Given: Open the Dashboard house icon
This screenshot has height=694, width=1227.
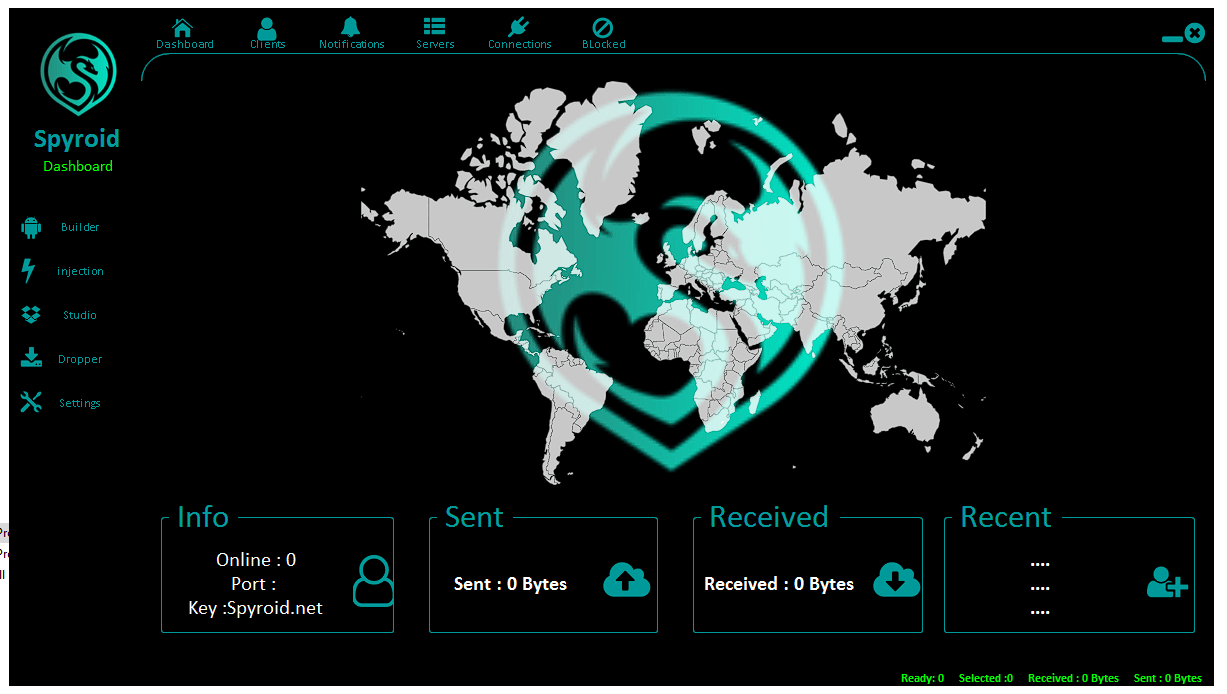Looking at the screenshot, I should pyautogui.click(x=183, y=27).
